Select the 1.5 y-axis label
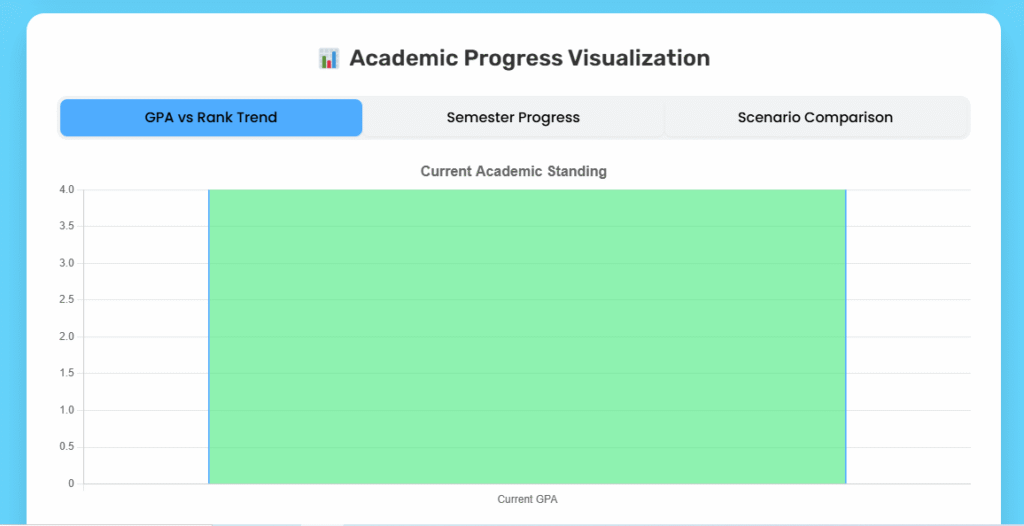Screen dimensions: 1024x526 point(67,373)
